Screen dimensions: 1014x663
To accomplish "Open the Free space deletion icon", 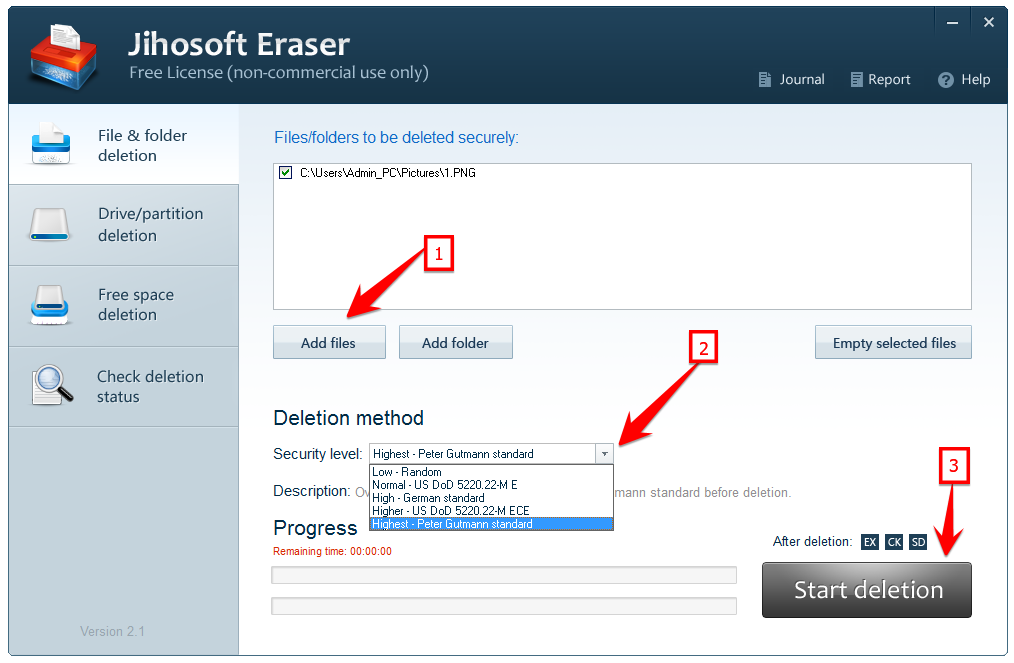I will pyautogui.click(x=50, y=305).
